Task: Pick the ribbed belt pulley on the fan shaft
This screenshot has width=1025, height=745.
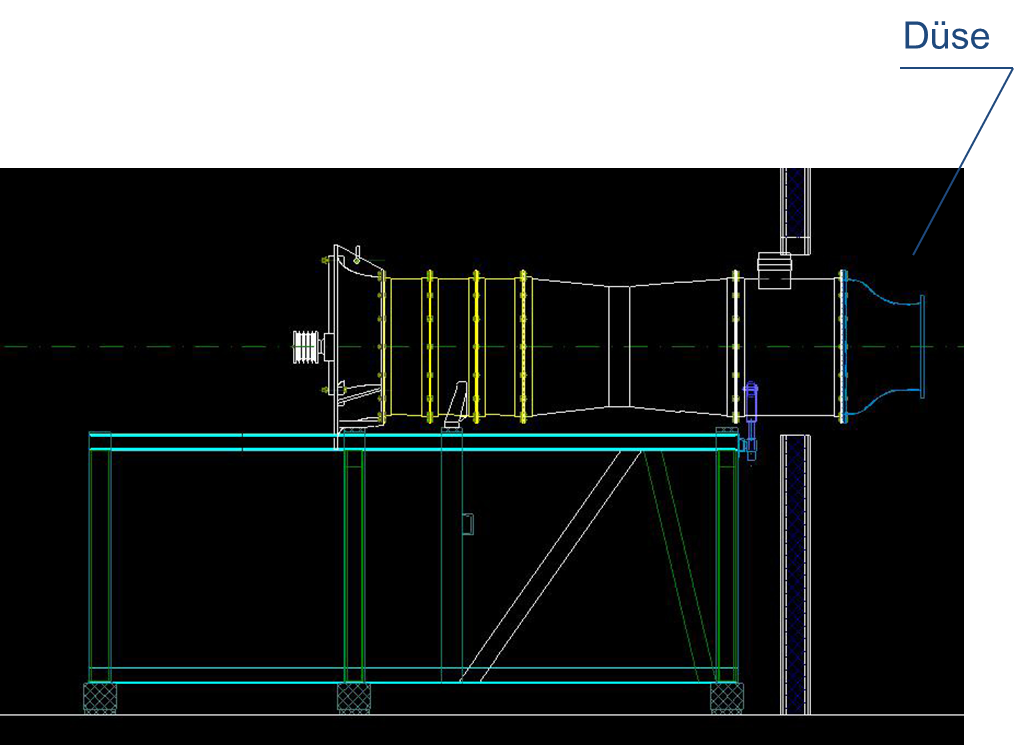Action: 305,346
